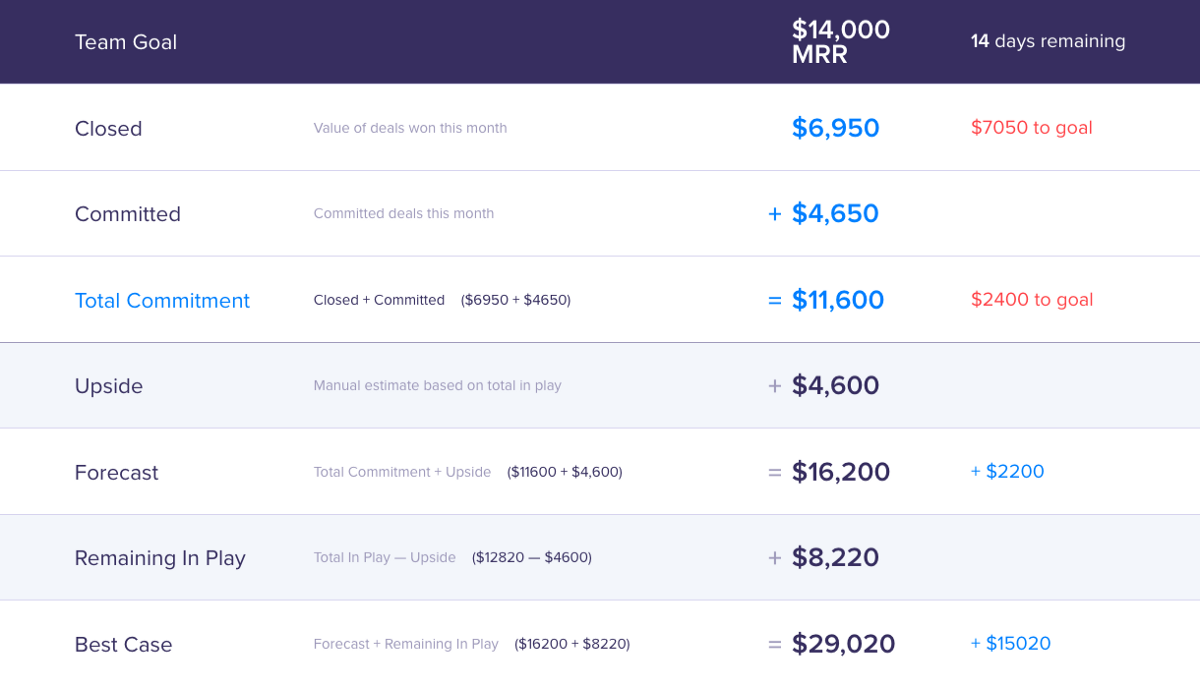1200x685 pixels.
Task: Click the Upside row label
Action: point(109,386)
